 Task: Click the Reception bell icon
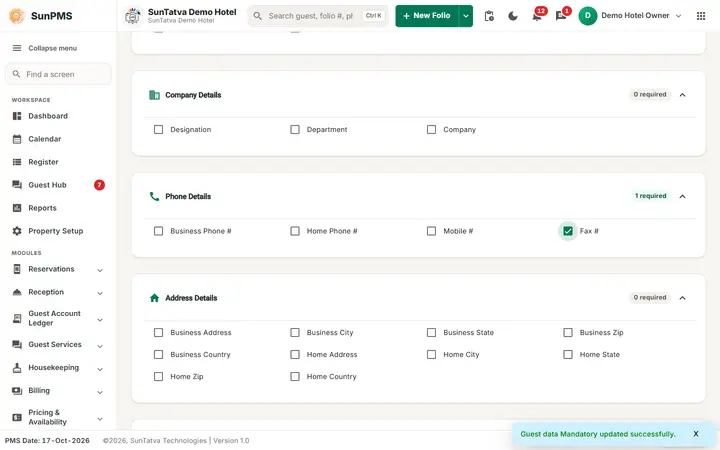click(17, 292)
